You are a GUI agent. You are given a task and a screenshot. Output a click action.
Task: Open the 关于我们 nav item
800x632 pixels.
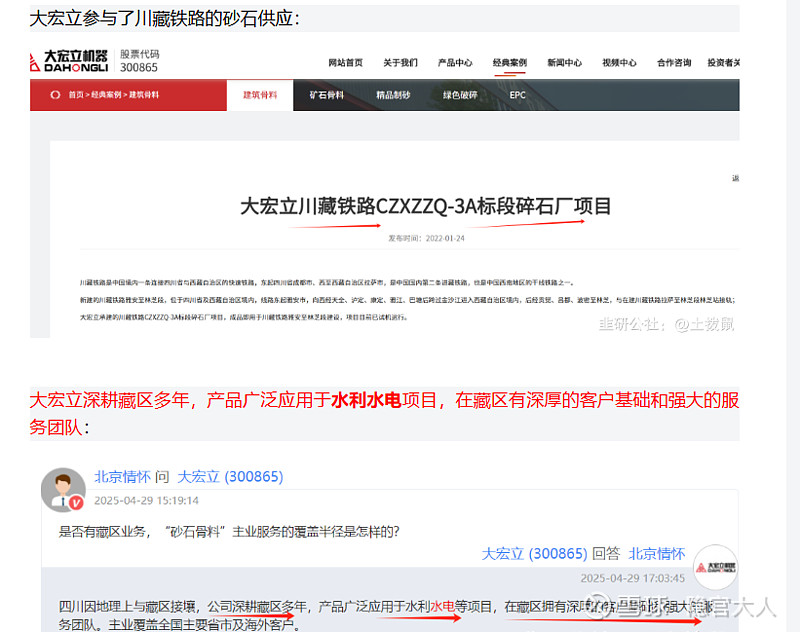click(401, 63)
